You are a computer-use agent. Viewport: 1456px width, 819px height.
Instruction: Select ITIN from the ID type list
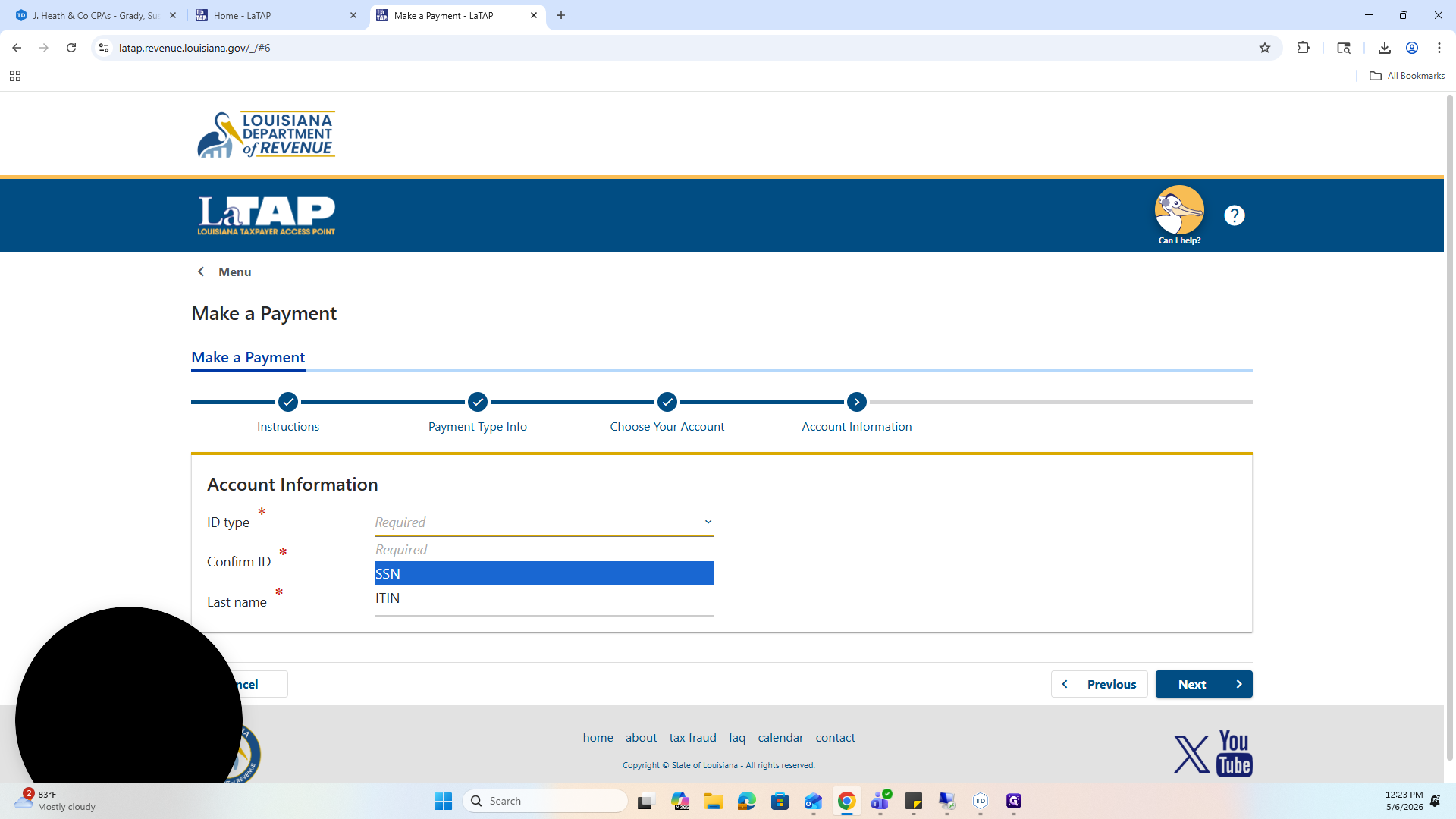click(x=544, y=598)
